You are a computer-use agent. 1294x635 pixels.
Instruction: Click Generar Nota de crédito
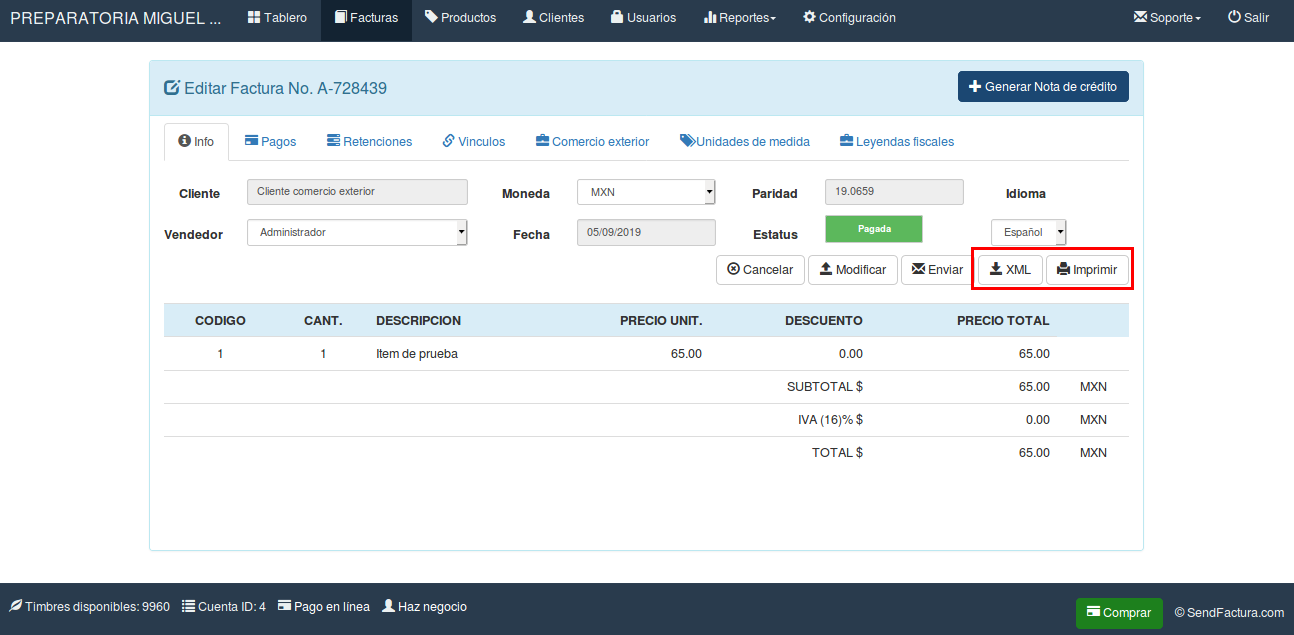[x=1042, y=86]
